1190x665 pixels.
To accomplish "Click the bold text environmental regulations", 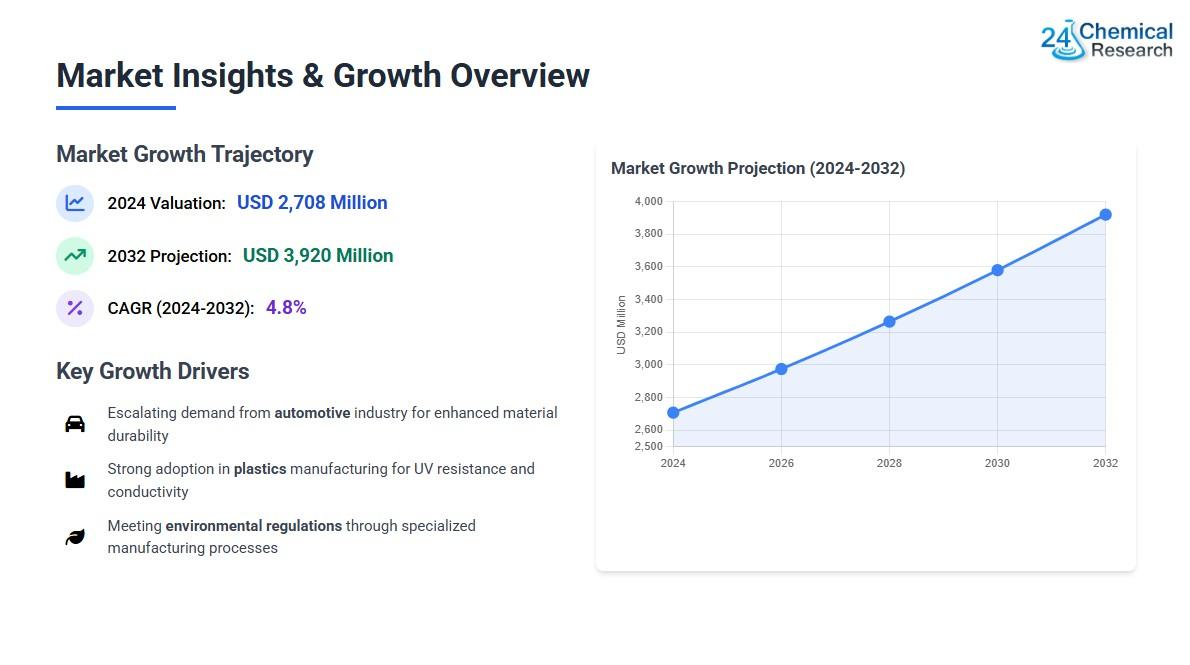I will [253, 526].
